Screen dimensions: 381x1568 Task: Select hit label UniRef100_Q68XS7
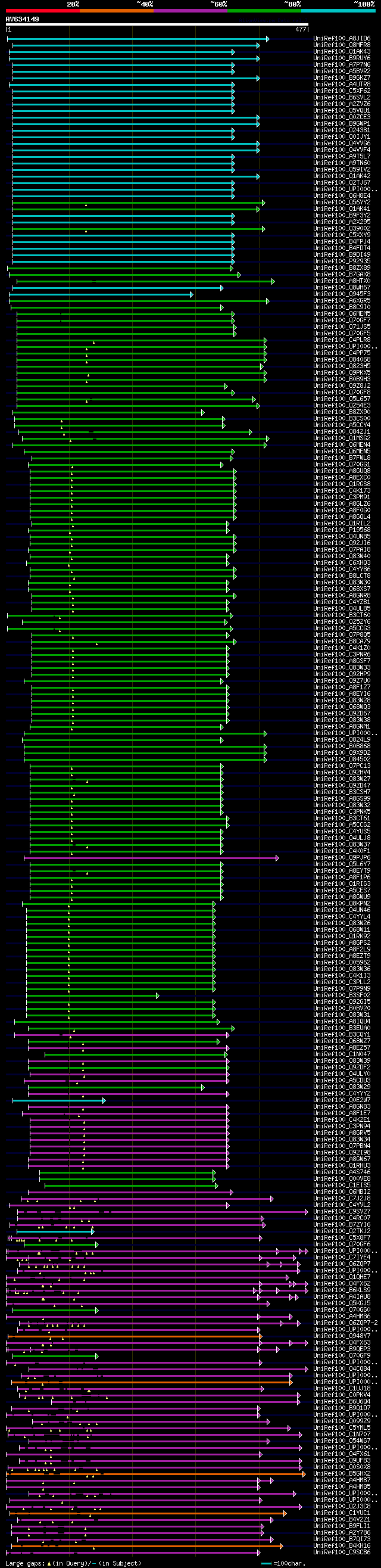pyautogui.click(x=342, y=589)
